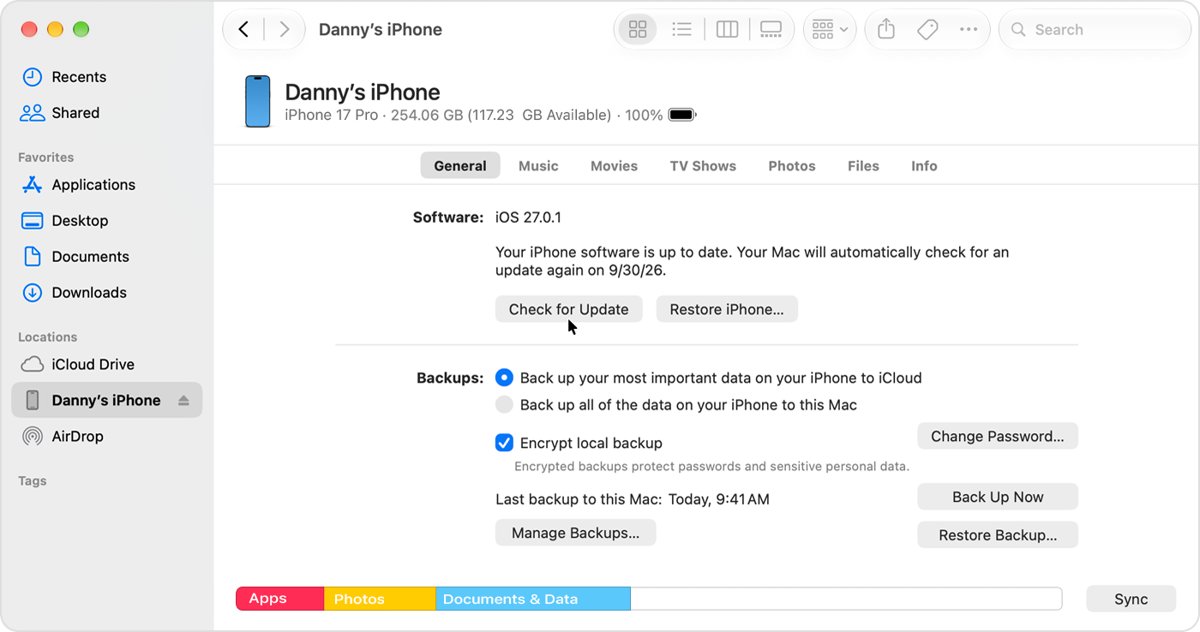Click the Restore iPhone button

pyautogui.click(x=727, y=309)
